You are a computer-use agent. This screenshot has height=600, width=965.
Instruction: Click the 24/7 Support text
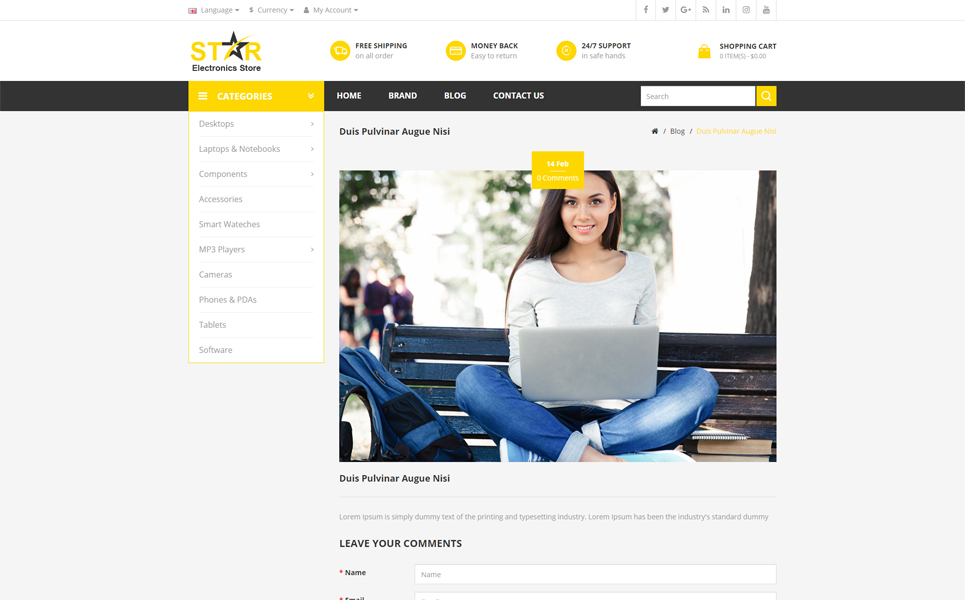pos(606,46)
